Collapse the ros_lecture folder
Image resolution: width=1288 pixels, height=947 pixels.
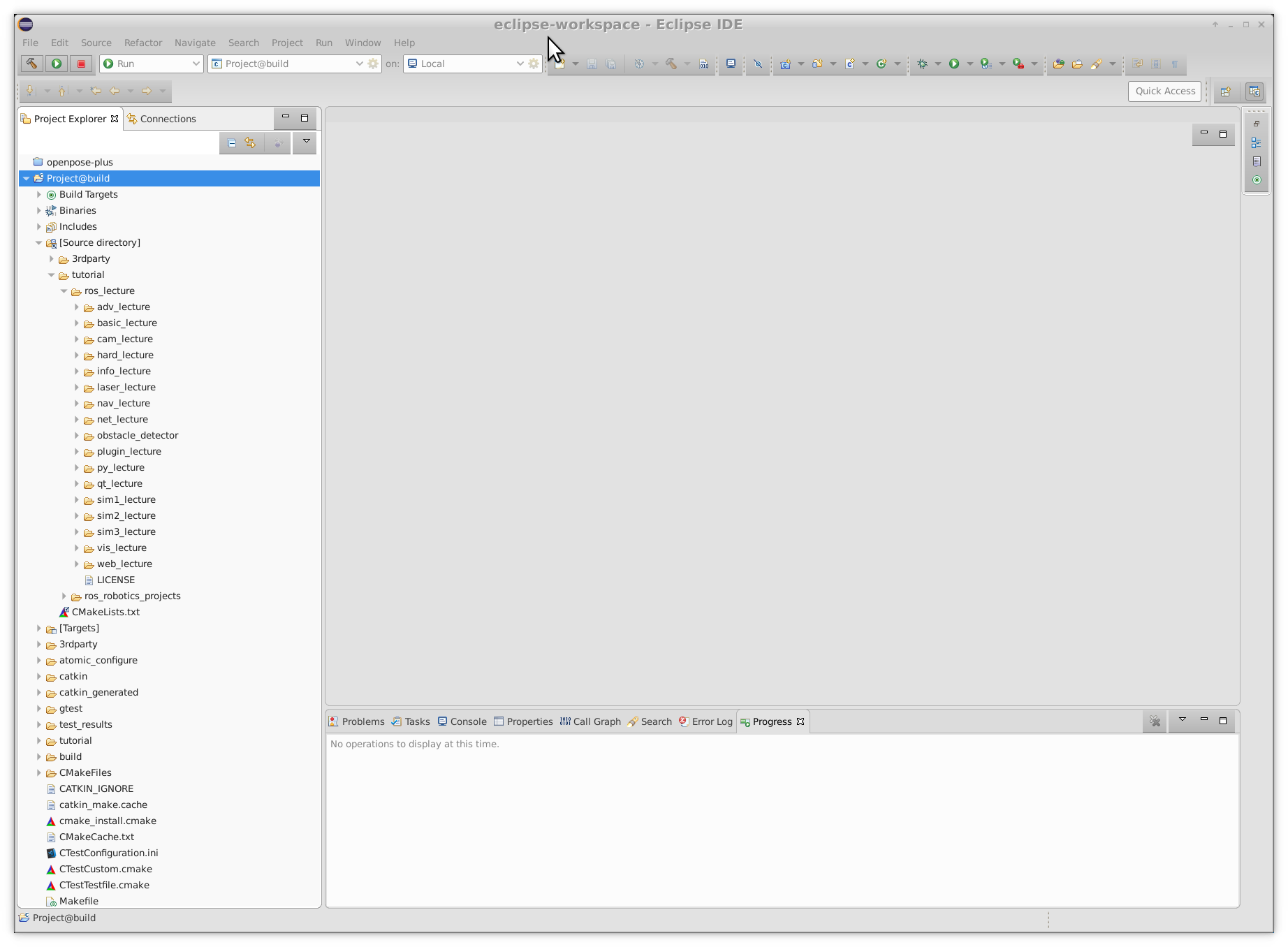click(64, 291)
